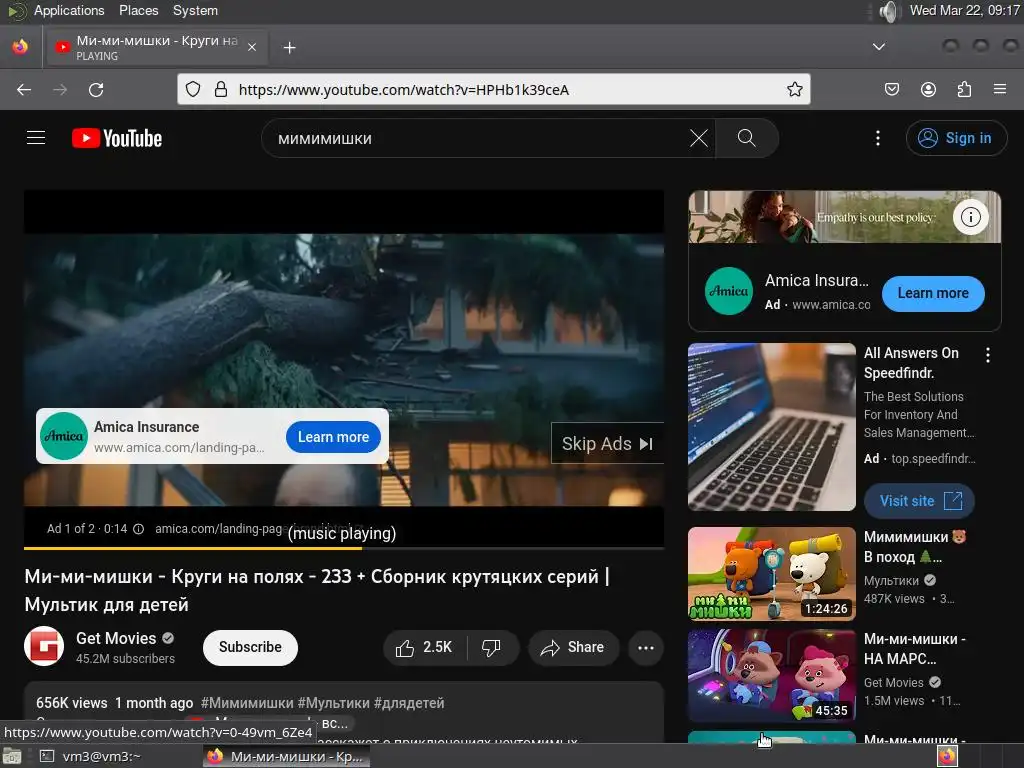Share the video
The width and height of the screenshot is (1024, 768).
(x=573, y=647)
